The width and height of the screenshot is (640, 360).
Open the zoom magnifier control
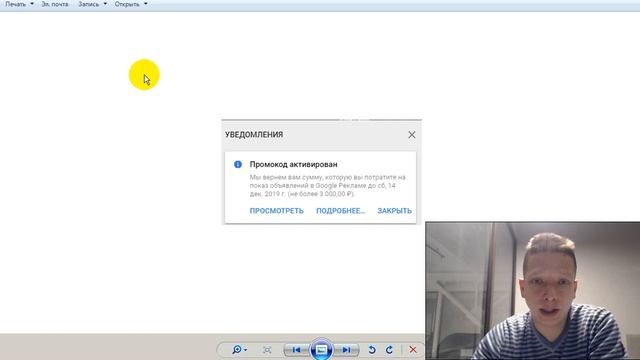pos(239,350)
